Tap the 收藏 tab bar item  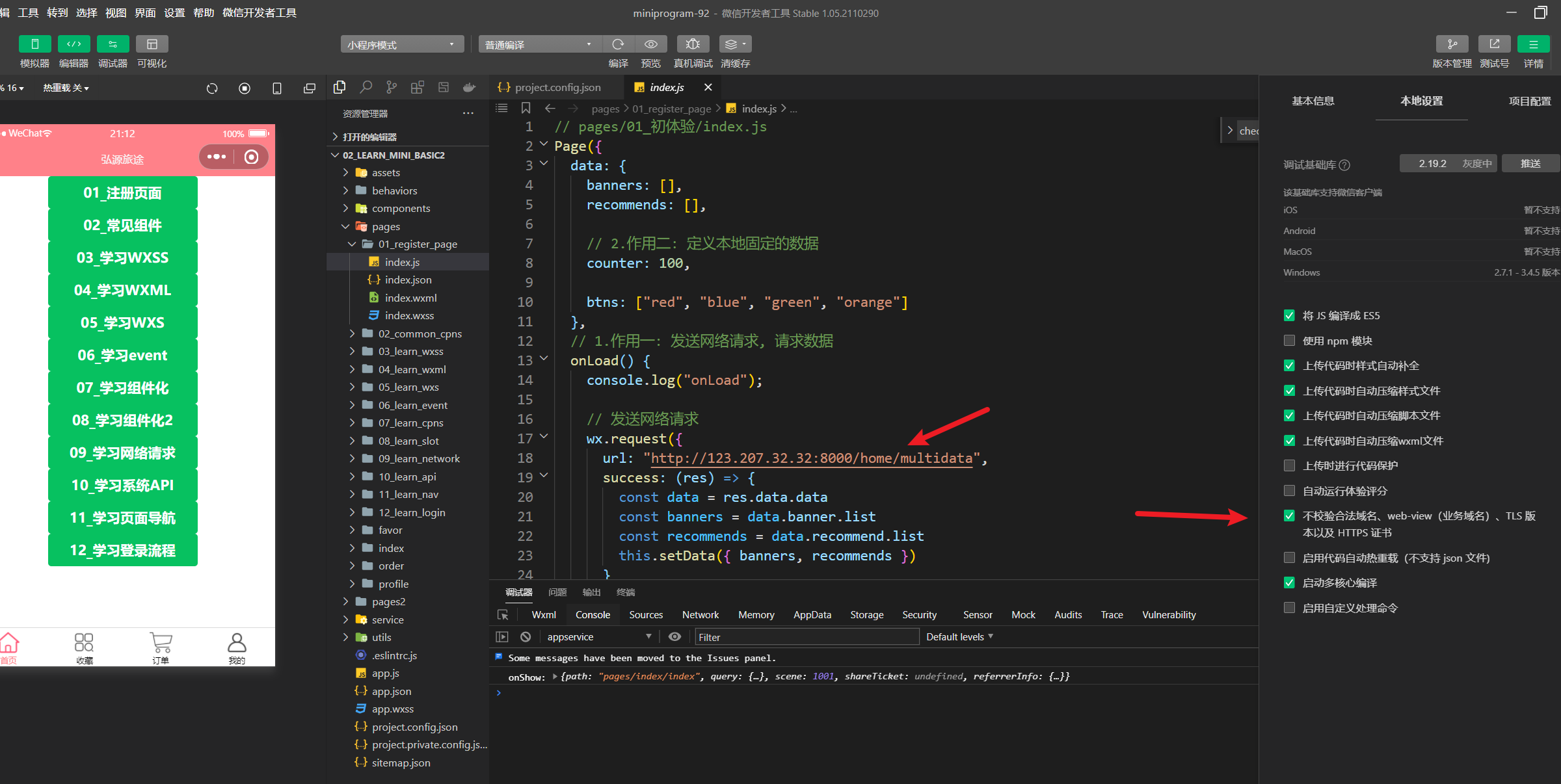point(85,648)
